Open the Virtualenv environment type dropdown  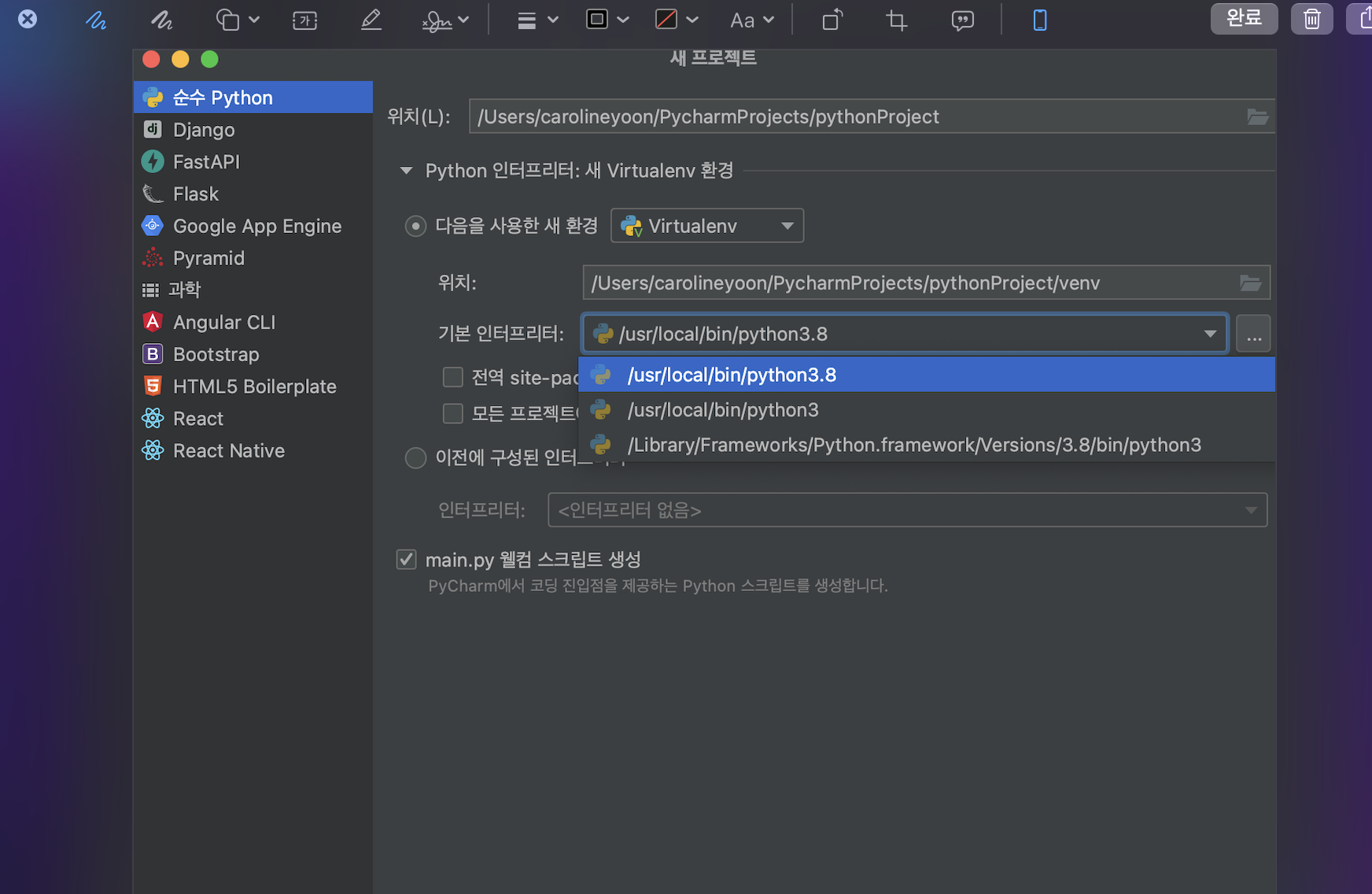pos(707,226)
